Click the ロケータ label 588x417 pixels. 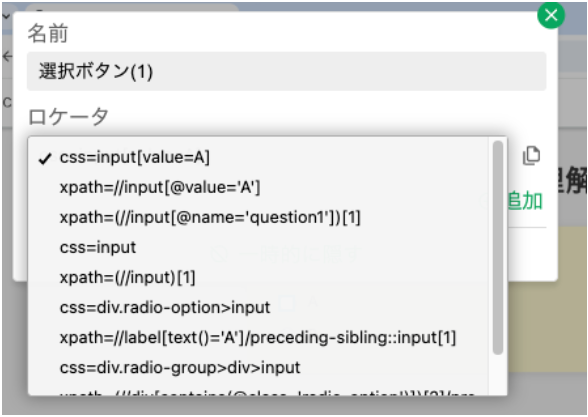coord(68,117)
